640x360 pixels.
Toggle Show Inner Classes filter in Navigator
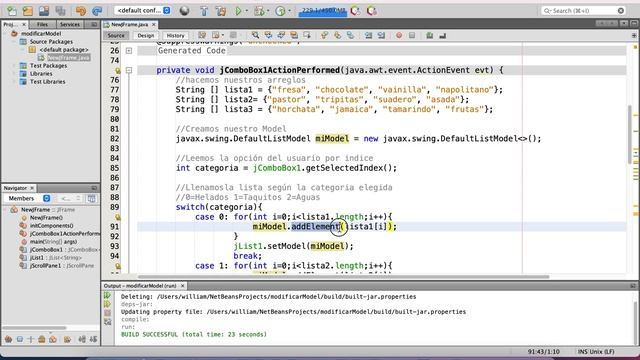(53, 339)
